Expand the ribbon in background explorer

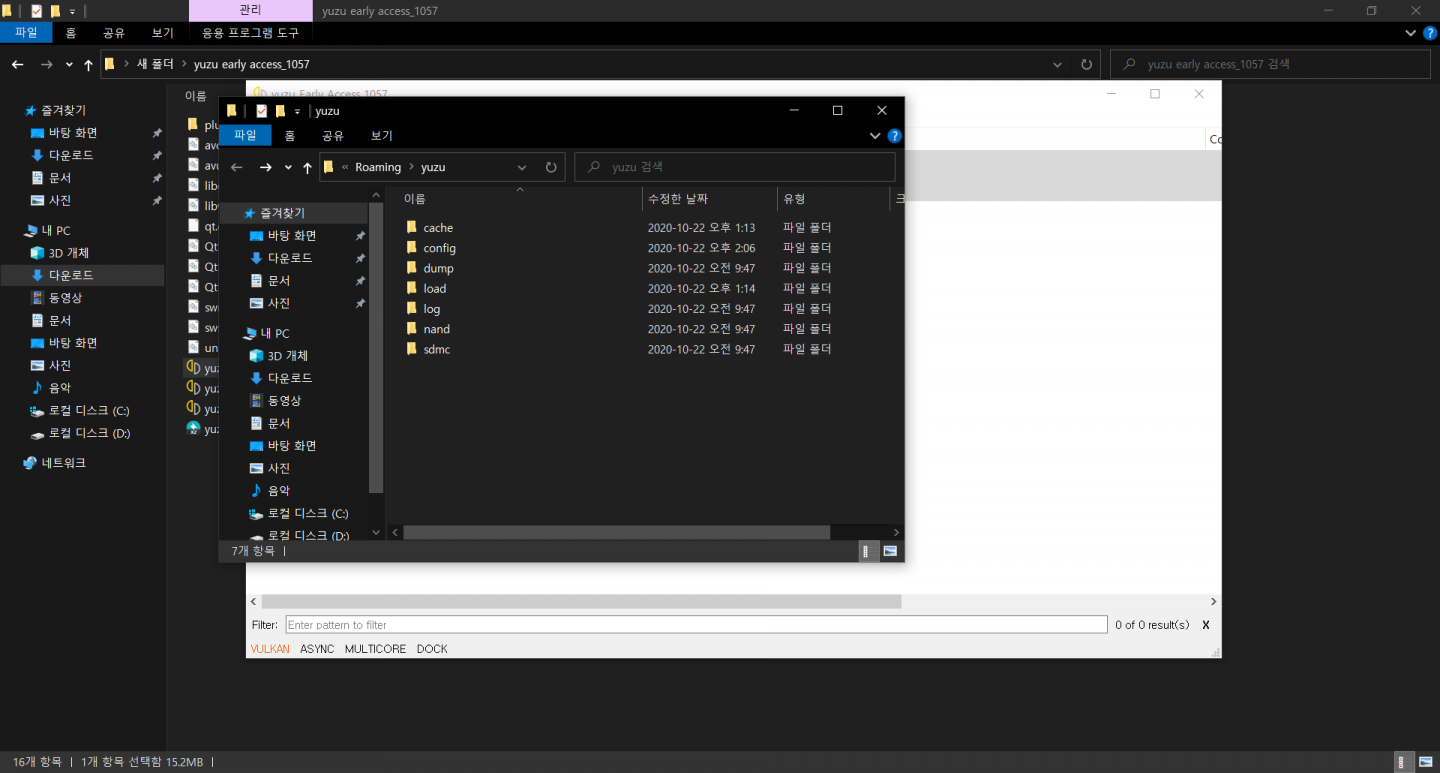click(1410, 33)
